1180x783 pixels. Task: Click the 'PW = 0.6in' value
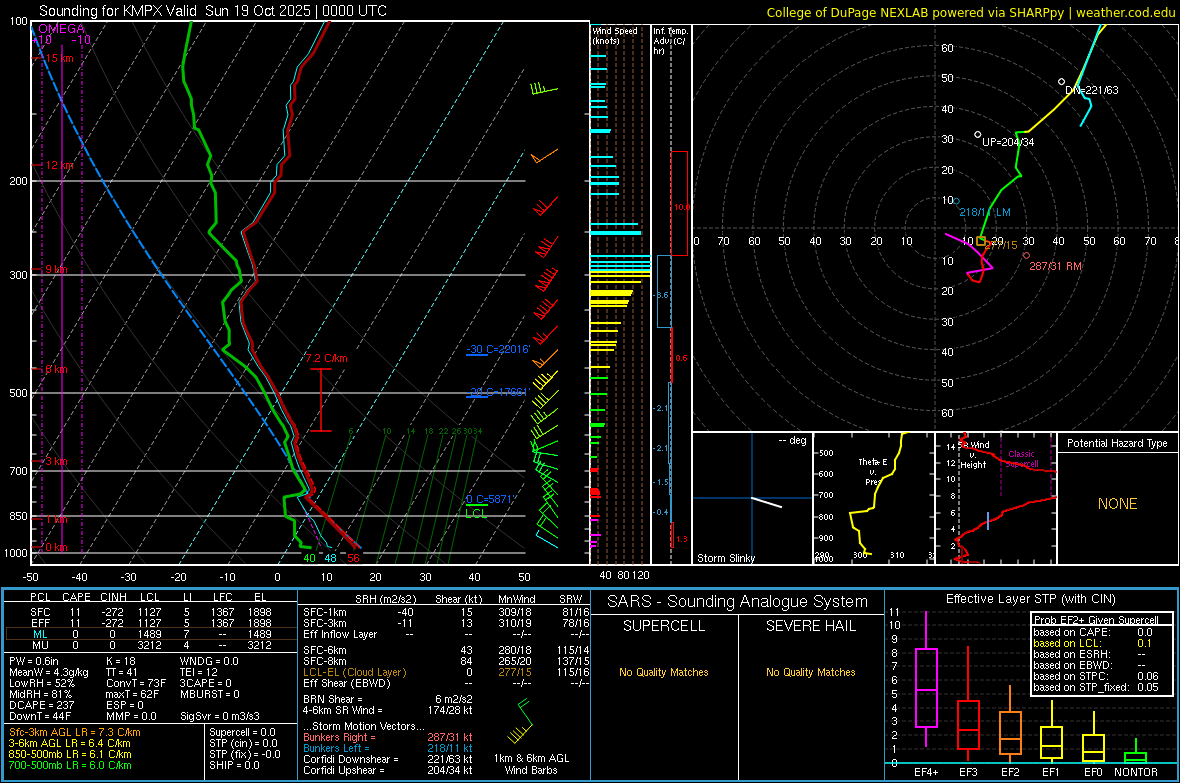(x=34, y=661)
